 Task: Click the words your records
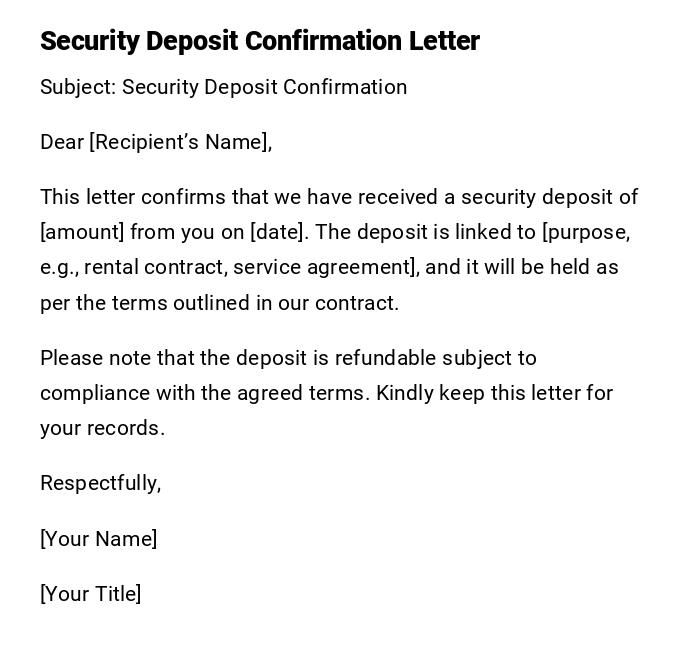(x=102, y=428)
